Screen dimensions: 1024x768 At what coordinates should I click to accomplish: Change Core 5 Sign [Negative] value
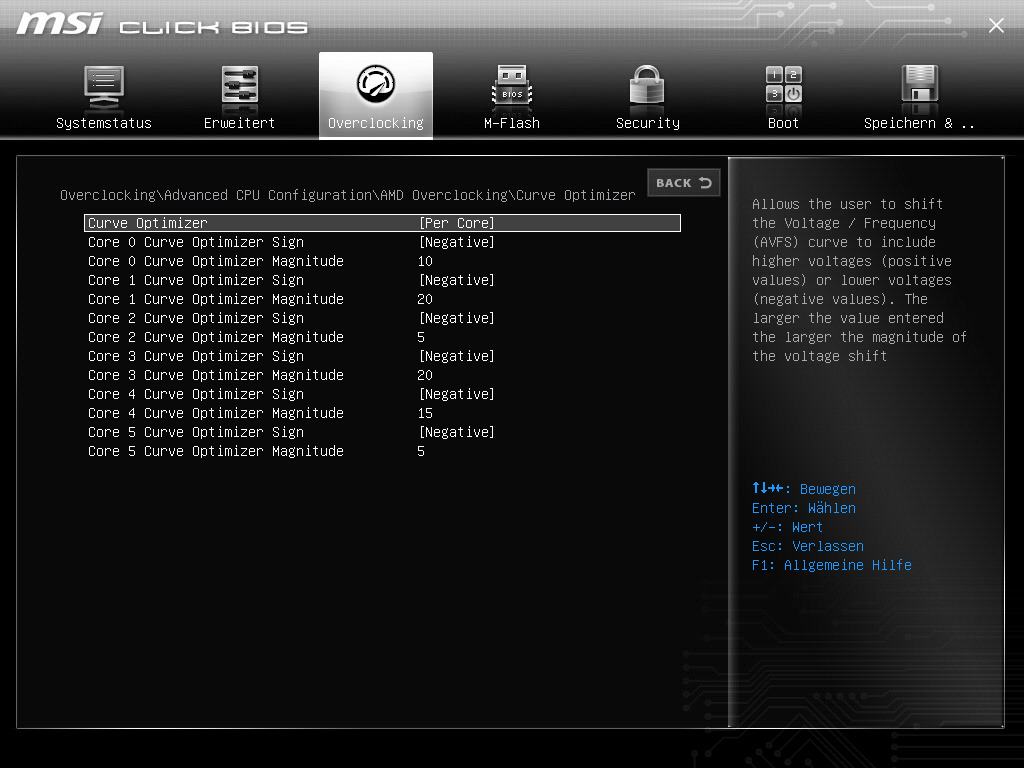(456, 432)
